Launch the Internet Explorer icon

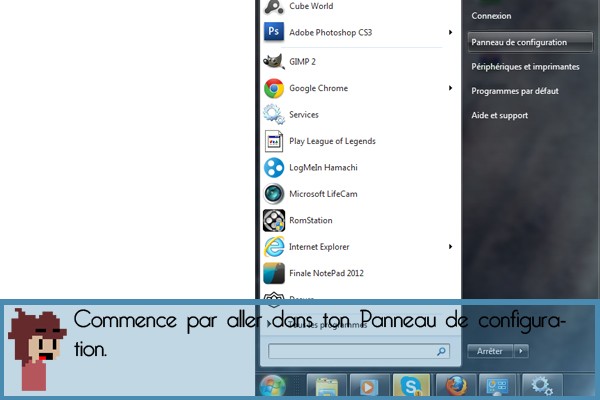click(x=274, y=247)
